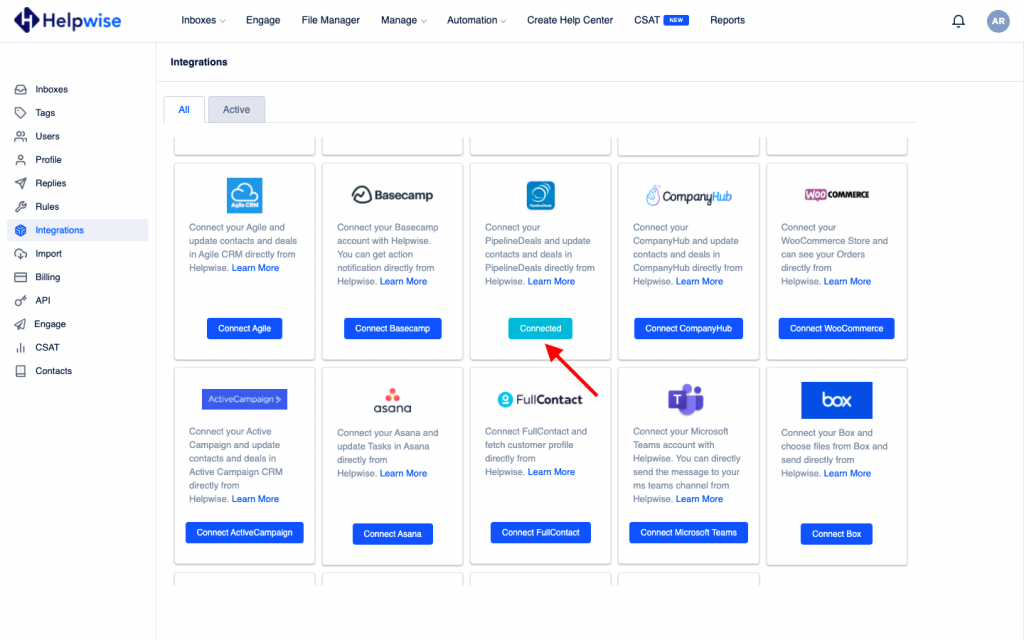Click the Contacts book icon in sidebar

21,372
